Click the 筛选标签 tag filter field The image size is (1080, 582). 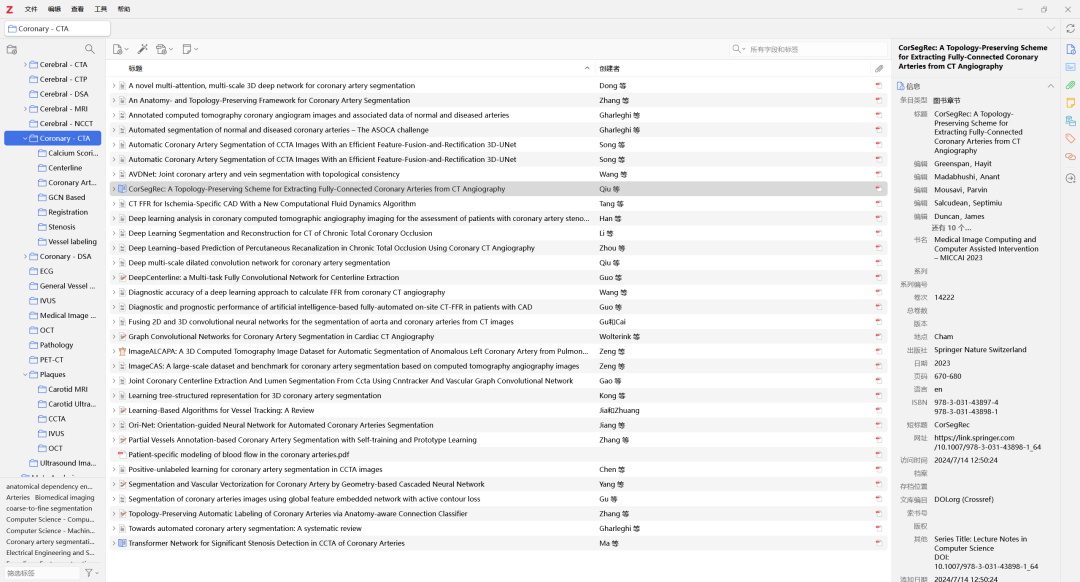[x=43, y=573]
